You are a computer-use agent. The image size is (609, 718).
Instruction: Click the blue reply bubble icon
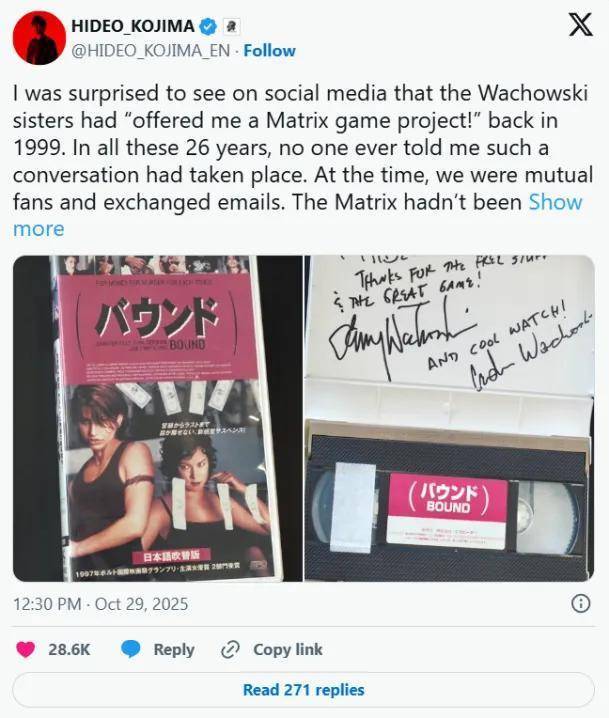(130, 649)
